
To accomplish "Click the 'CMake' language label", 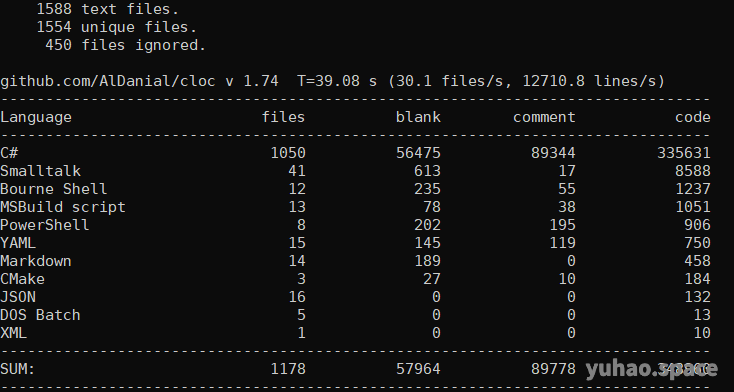I will tap(22, 279).
